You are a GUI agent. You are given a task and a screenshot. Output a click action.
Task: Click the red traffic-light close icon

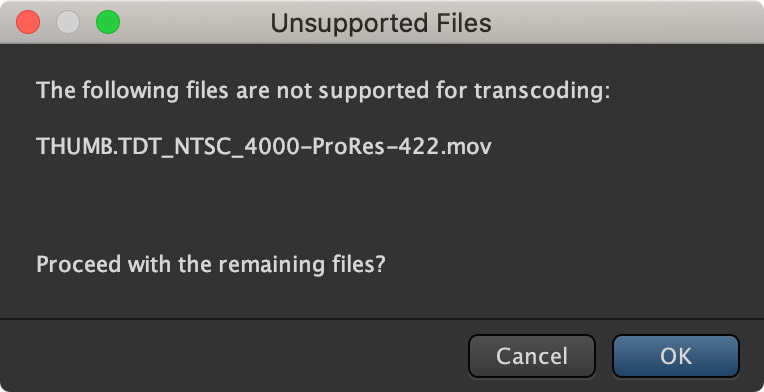pyautogui.click(x=28, y=22)
